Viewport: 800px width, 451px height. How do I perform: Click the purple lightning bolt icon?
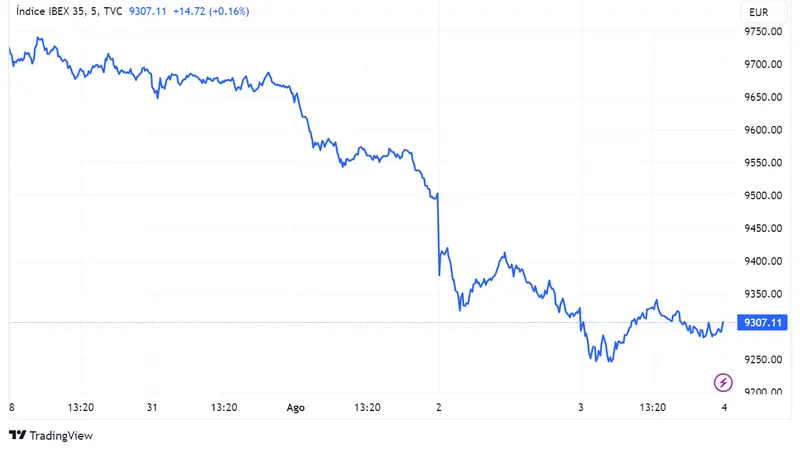click(x=723, y=382)
